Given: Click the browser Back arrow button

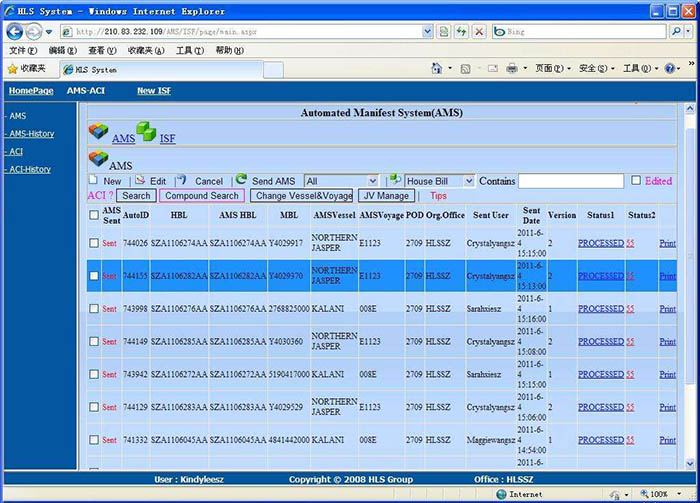Looking at the screenshot, I should (17, 31).
